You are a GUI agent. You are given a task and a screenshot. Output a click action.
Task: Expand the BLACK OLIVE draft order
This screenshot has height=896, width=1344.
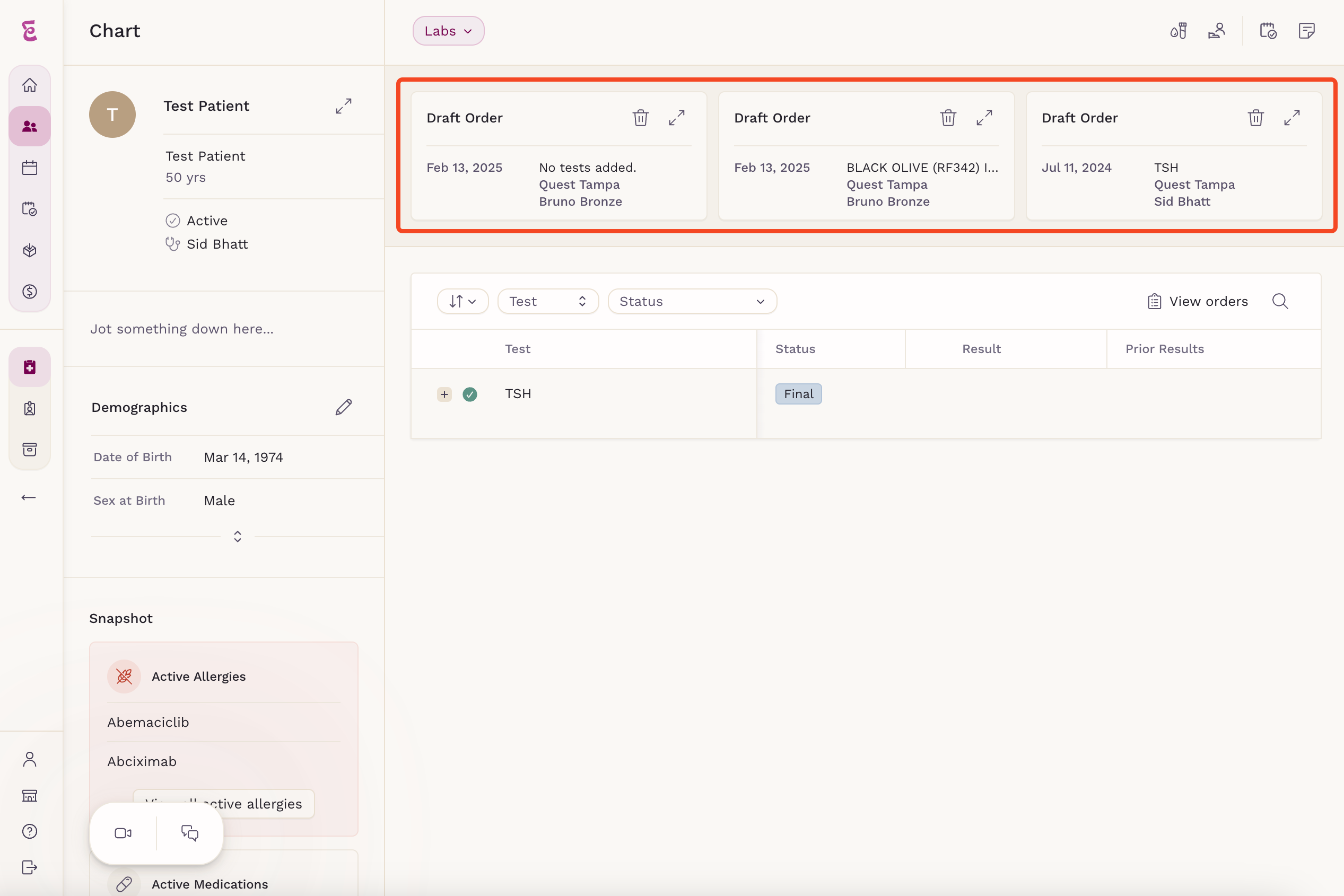click(984, 118)
